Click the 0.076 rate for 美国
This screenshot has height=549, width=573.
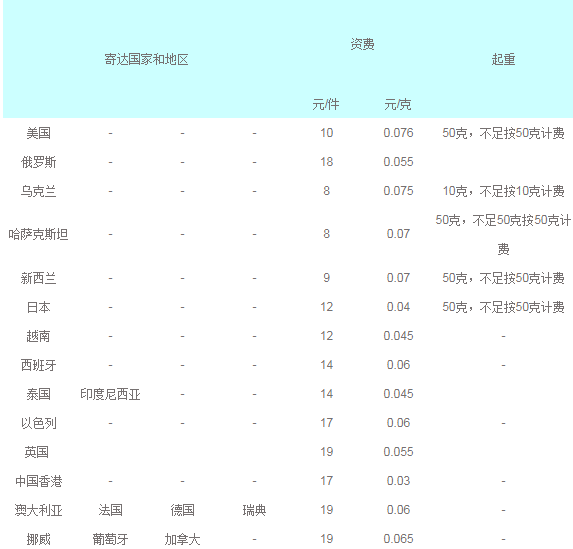pos(398,133)
